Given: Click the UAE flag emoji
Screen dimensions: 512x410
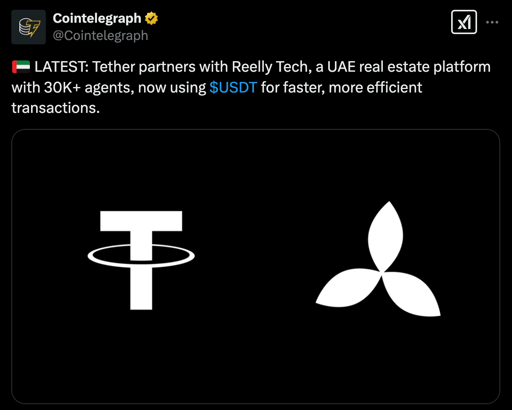Looking at the screenshot, I should coord(21,67).
